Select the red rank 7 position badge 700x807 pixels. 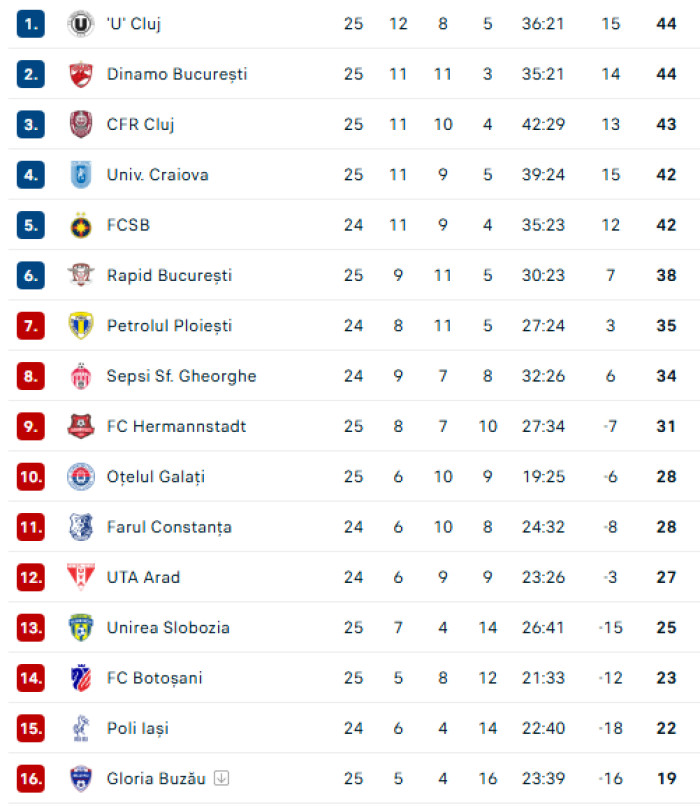point(31,325)
